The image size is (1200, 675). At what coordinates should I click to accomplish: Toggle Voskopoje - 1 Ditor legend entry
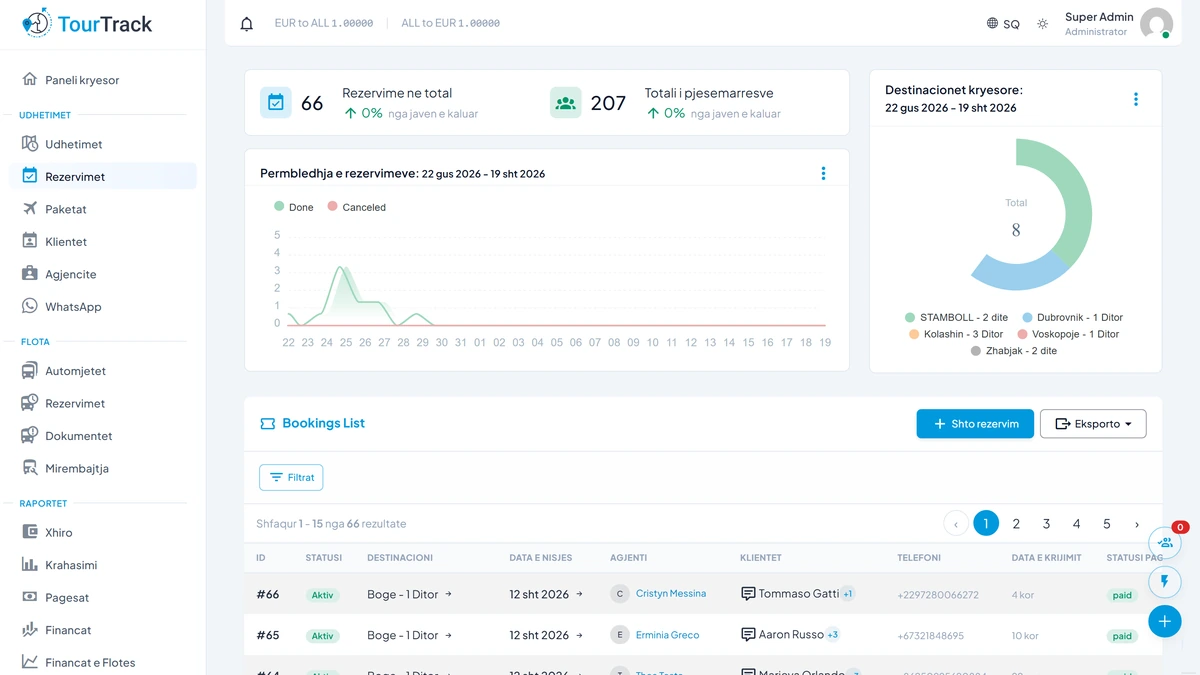pyautogui.click(x=1068, y=334)
